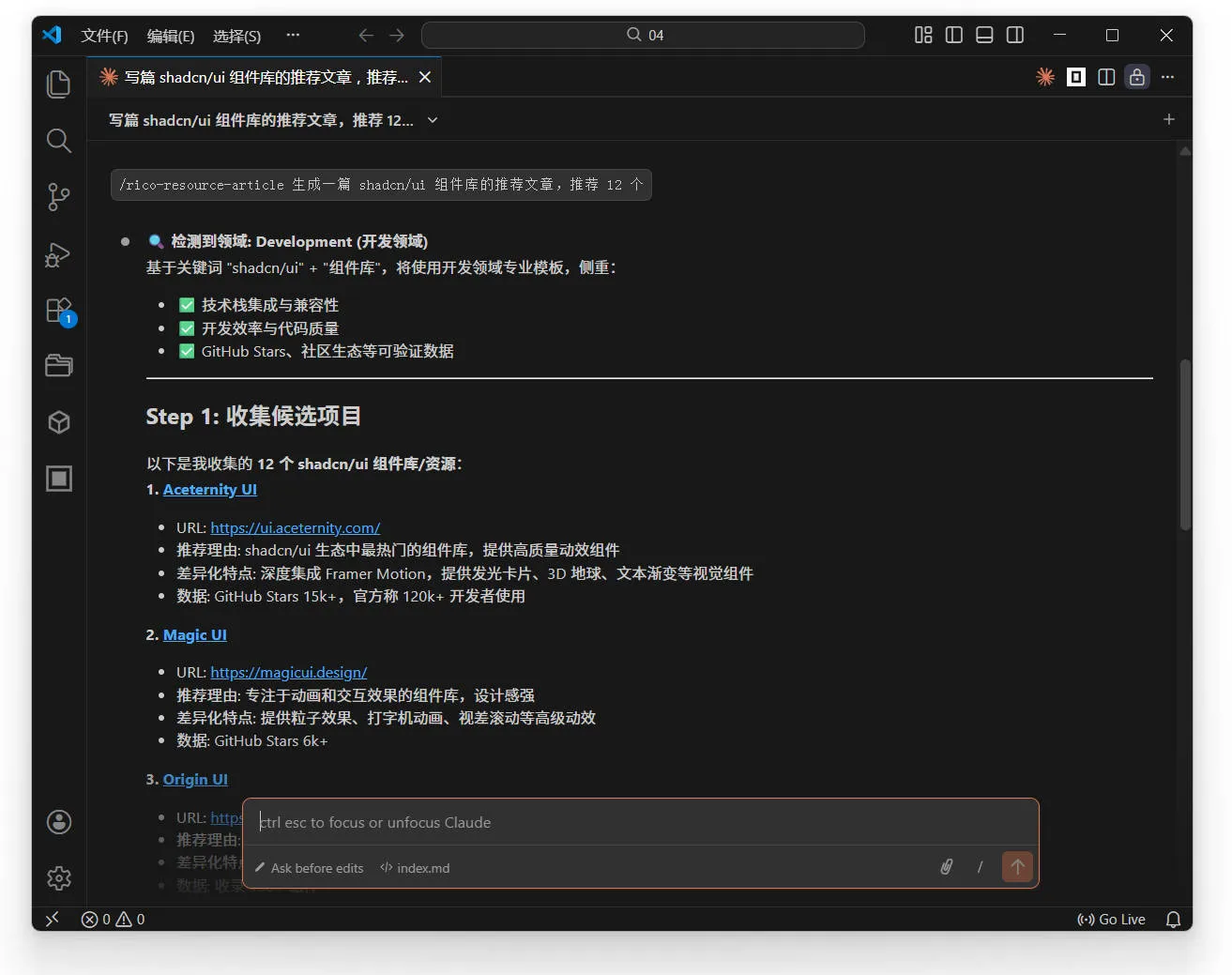Select the Search icon in the activity bar
This screenshot has height=975, width=1232.
click(58, 141)
